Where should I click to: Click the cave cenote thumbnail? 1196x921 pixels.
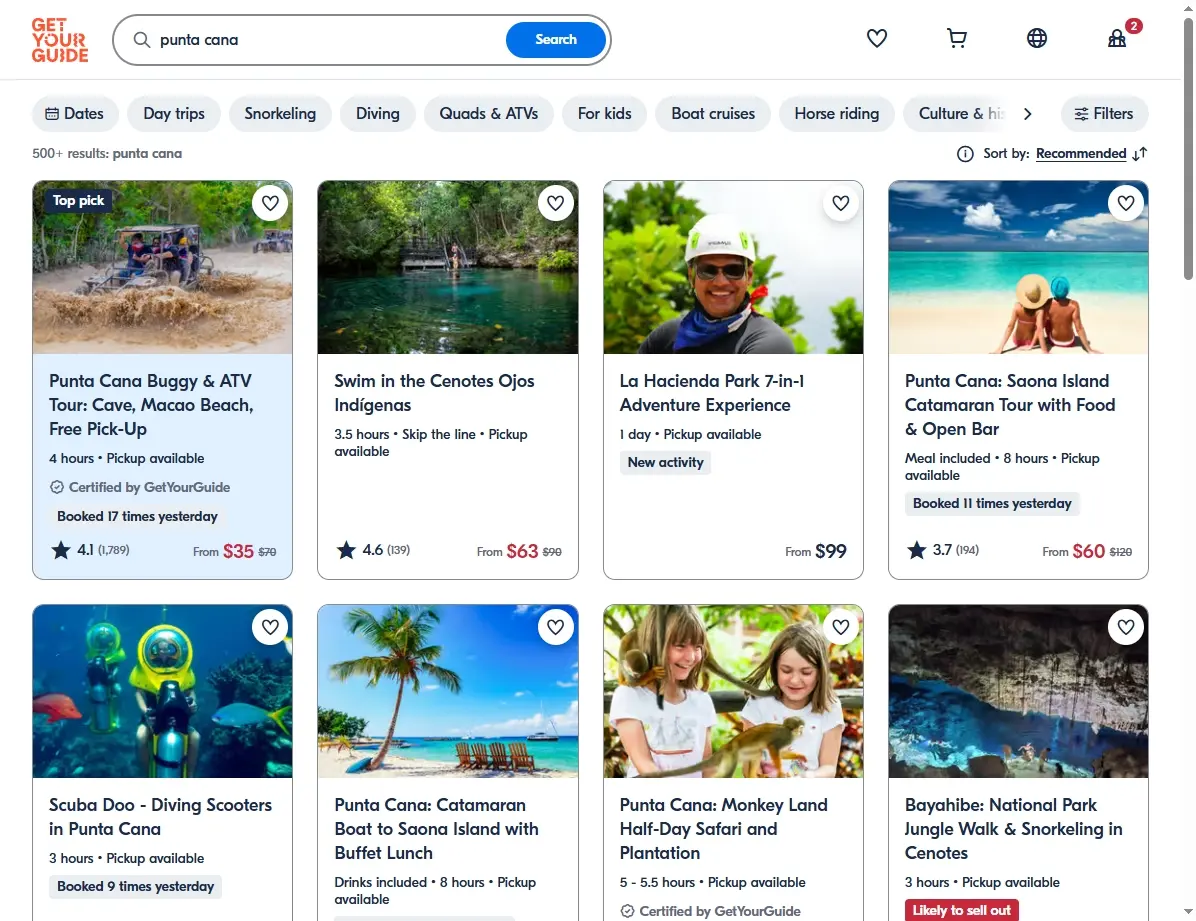pos(1018,691)
